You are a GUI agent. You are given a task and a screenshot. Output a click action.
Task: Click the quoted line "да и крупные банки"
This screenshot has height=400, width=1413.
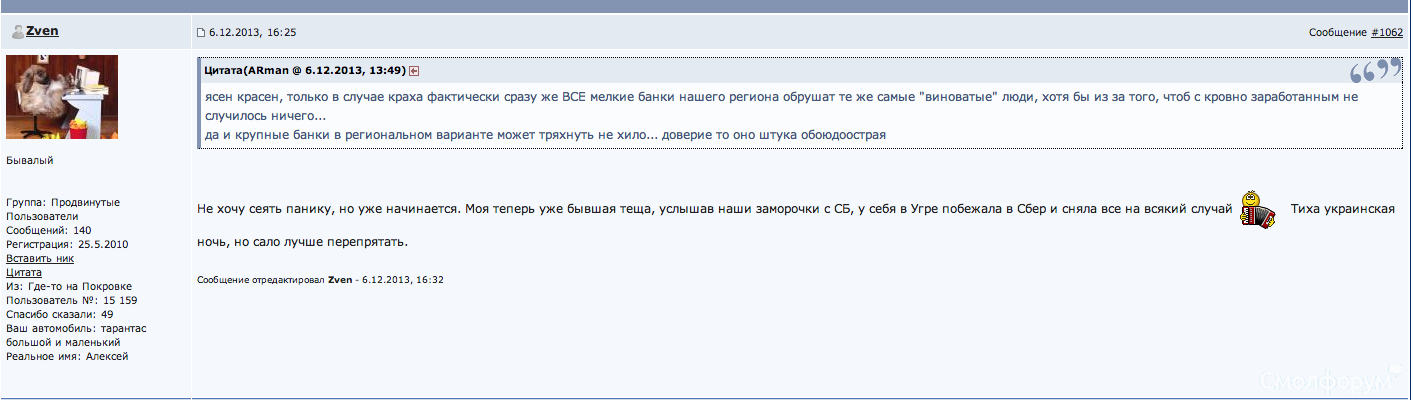point(545,134)
